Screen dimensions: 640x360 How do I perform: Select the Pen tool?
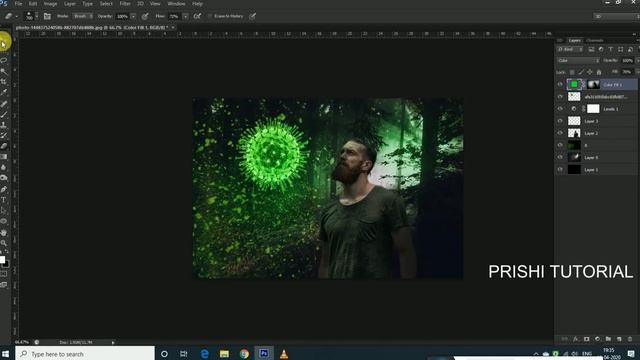[4, 189]
